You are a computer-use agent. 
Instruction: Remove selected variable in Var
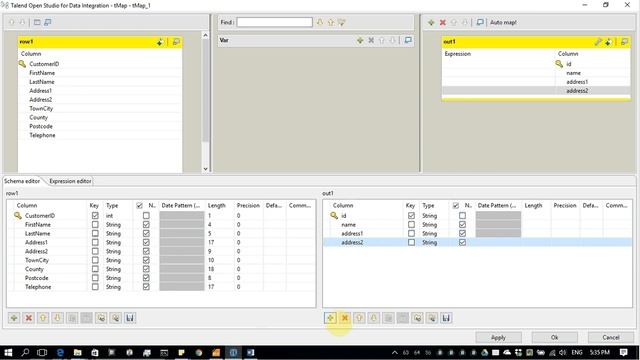pos(371,40)
